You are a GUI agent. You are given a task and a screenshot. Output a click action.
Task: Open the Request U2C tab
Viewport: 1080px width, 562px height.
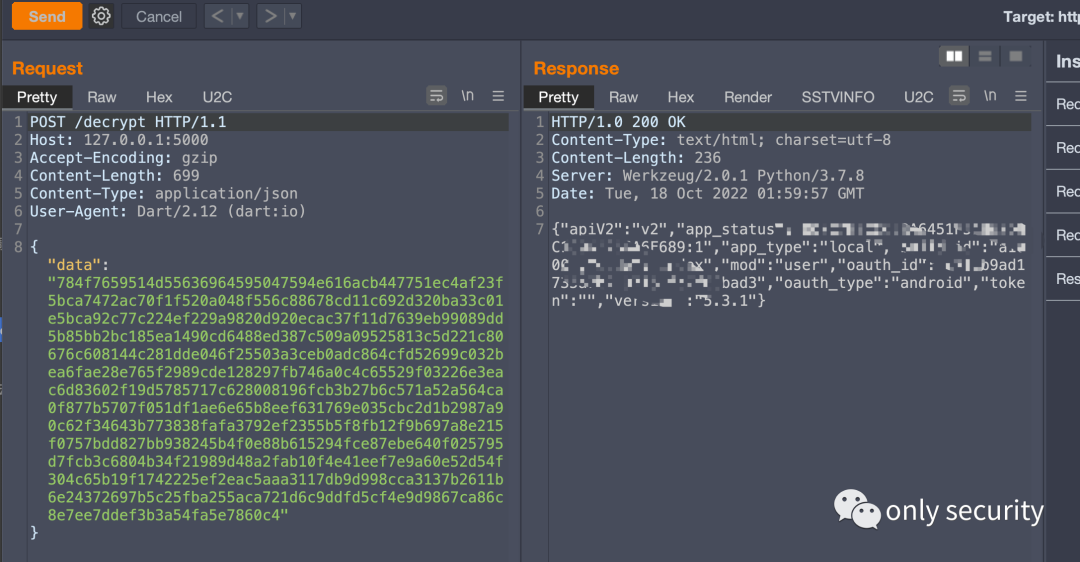pyautogui.click(x=217, y=97)
